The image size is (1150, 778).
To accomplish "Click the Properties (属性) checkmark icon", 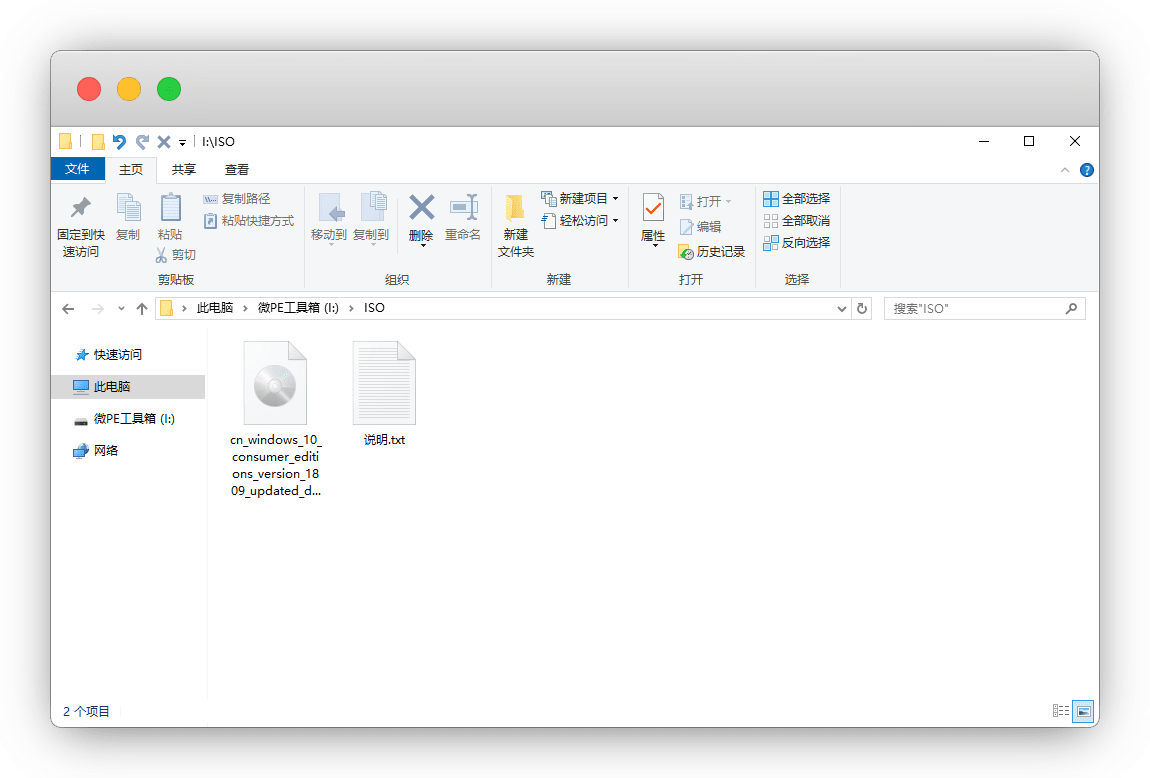I will point(653,208).
